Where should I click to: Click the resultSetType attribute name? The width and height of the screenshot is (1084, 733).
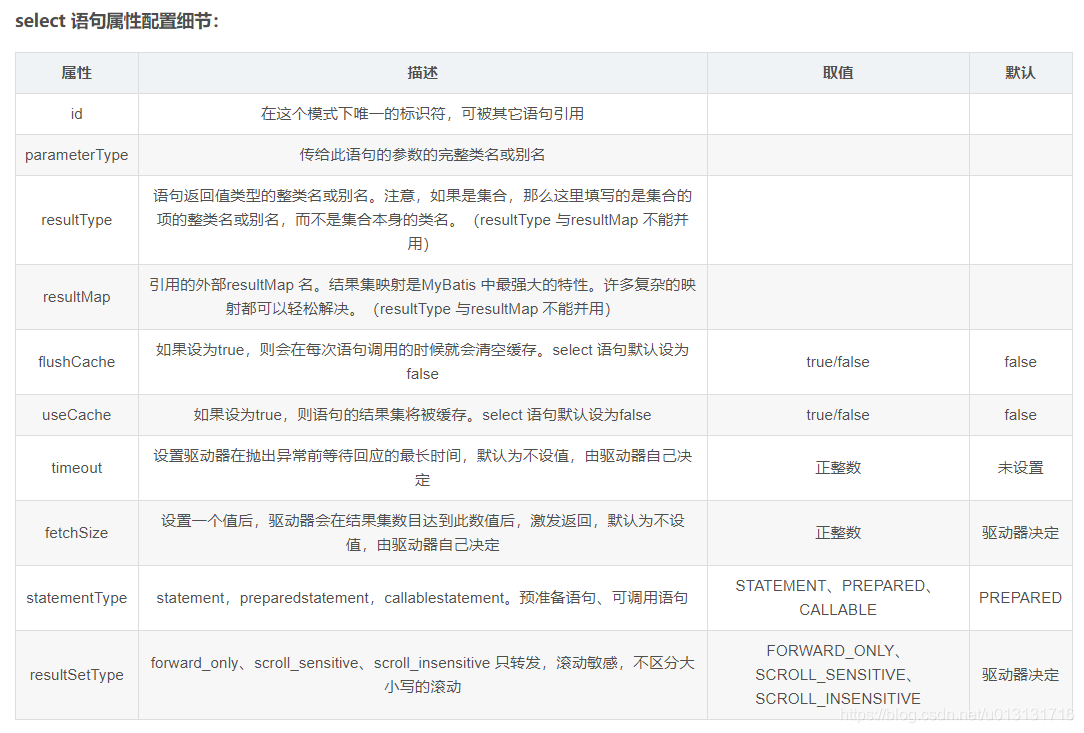[x=76, y=674]
